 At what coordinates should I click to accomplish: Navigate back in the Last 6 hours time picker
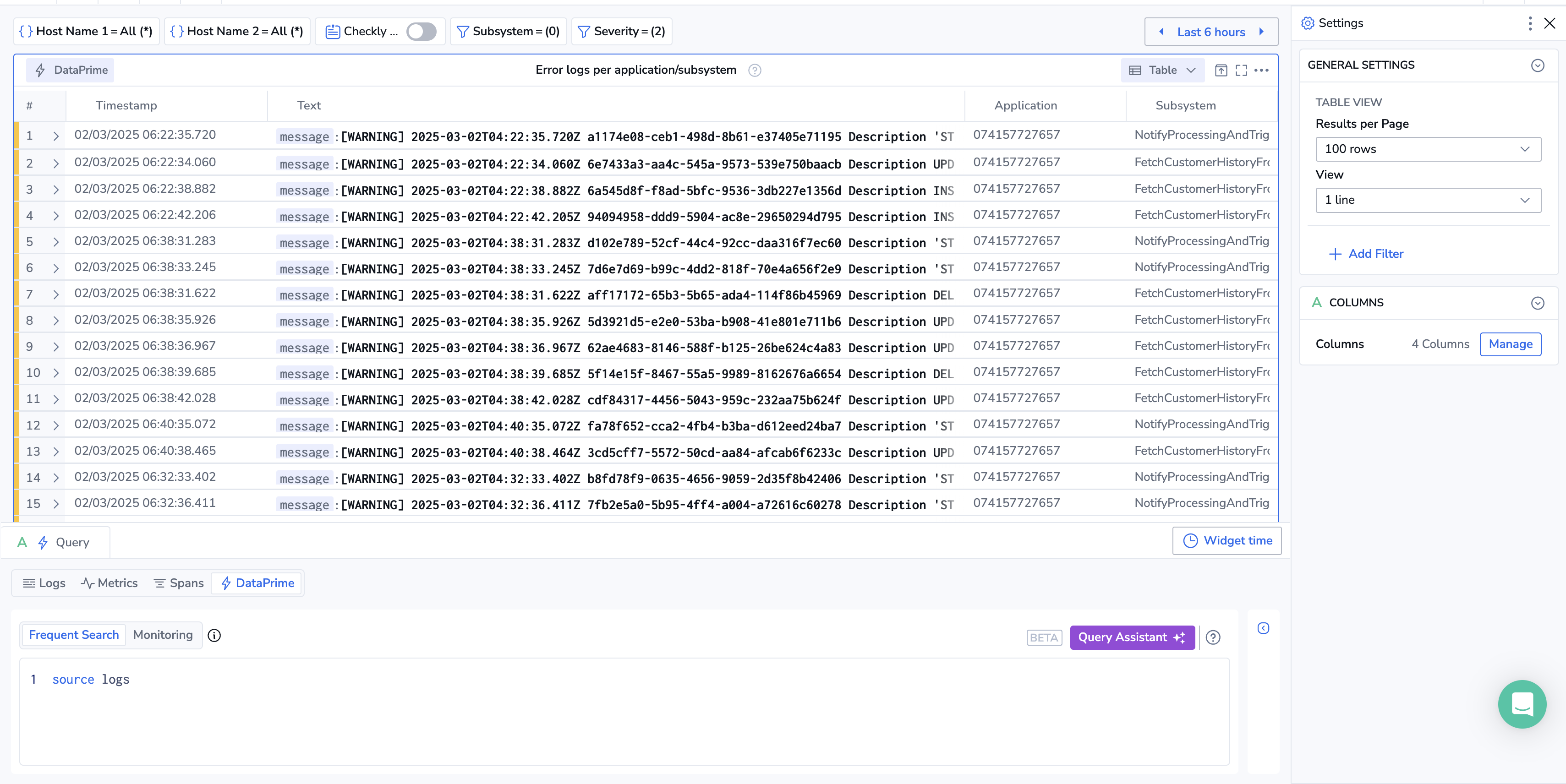[x=1161, y=32]
